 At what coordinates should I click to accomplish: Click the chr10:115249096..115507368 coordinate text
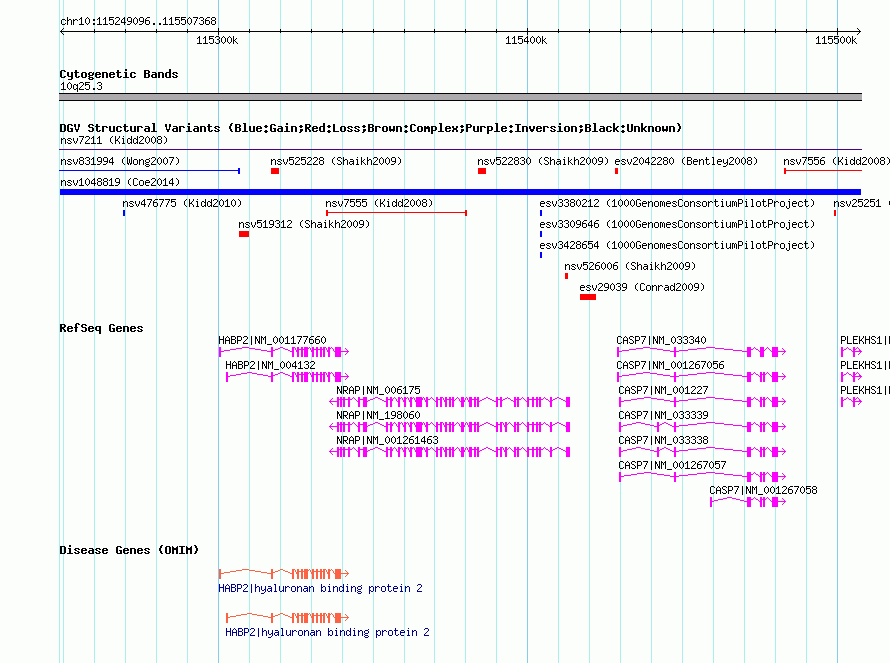point(138,21)
